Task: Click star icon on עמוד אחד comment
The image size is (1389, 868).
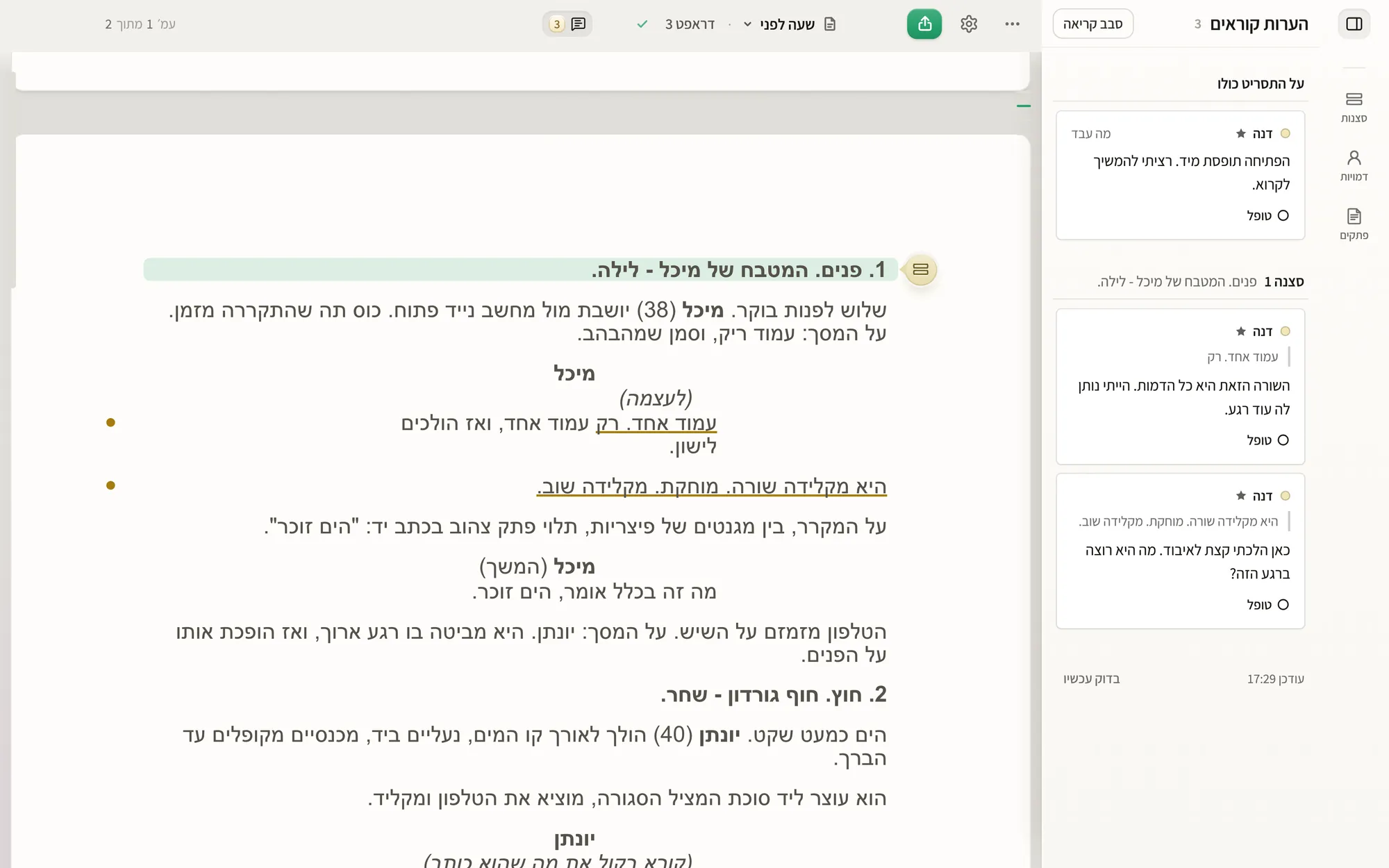Action: coord(1241,331)
